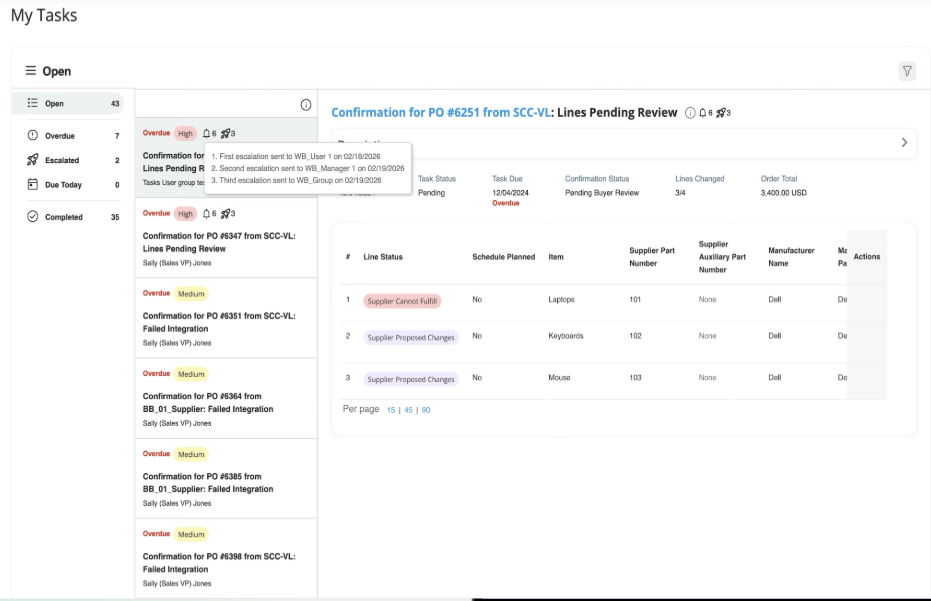Open task Confirmation for PO #6351 Failed Integration
This screenshot has height=601, width=931.
(x=226, y=318)
